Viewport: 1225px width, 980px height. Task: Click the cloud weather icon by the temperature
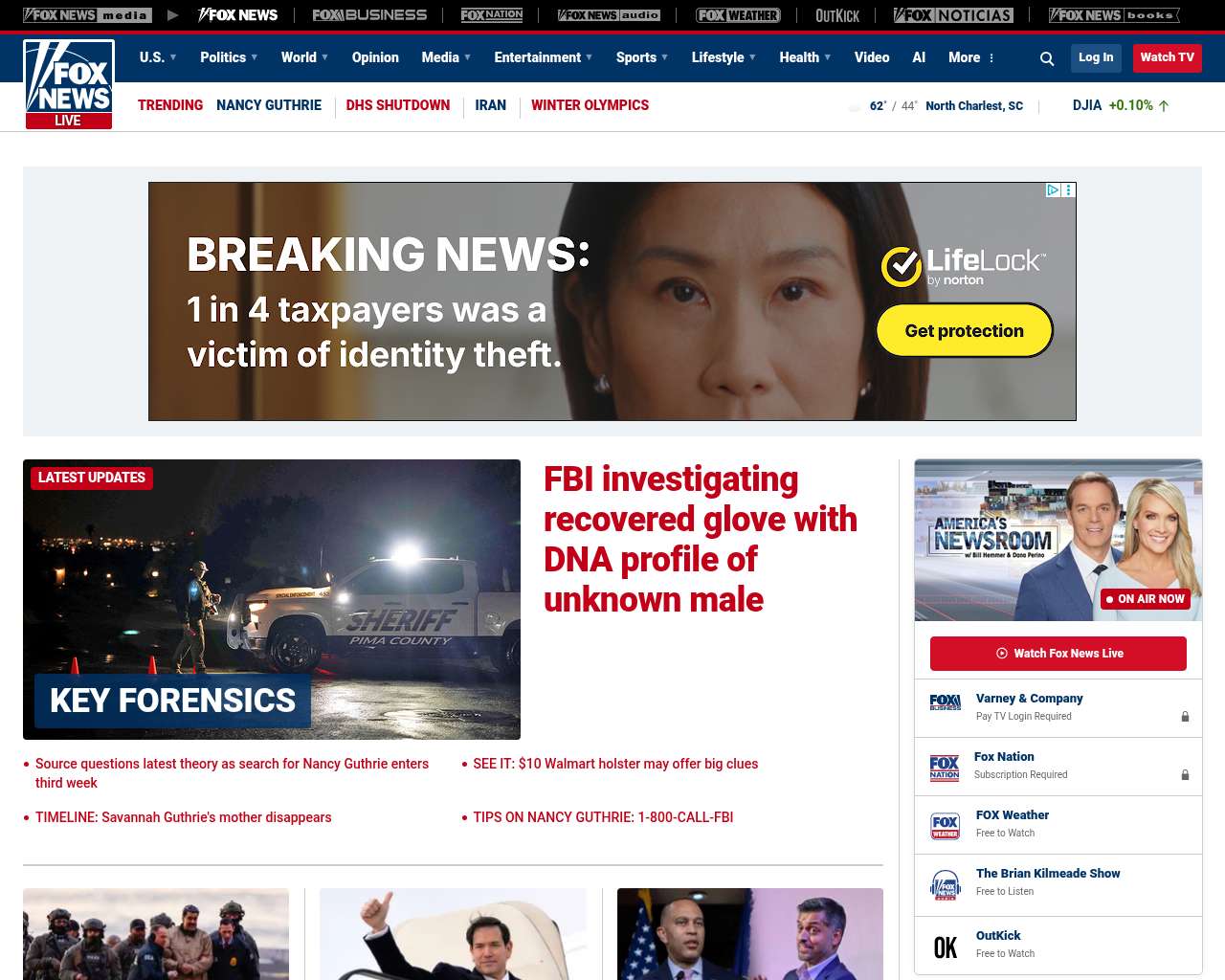pyautogui.click(x=855, y=106)
